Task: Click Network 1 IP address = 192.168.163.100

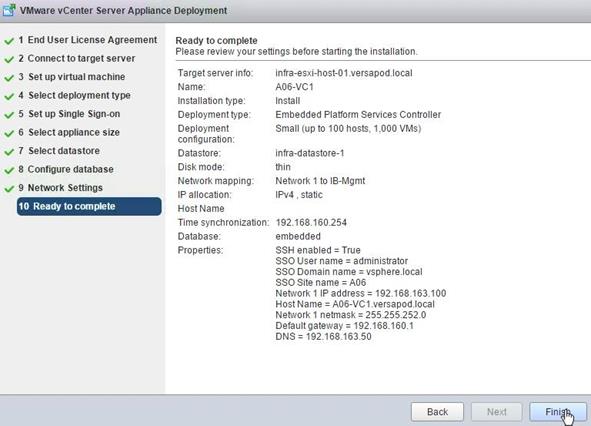Action: click(361, 293)
